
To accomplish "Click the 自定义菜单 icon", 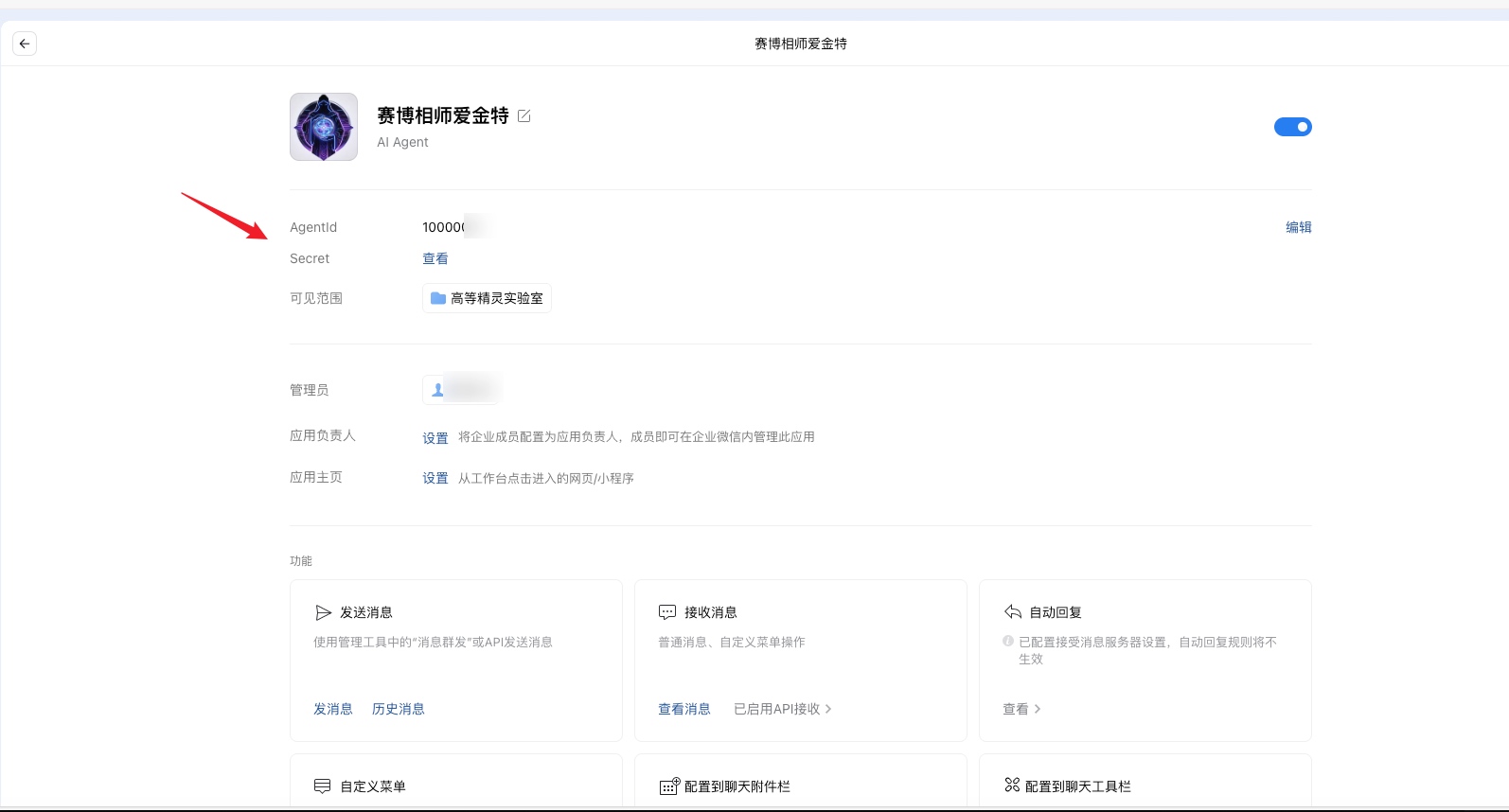I will pyautogui.click(x=323, y=786).
